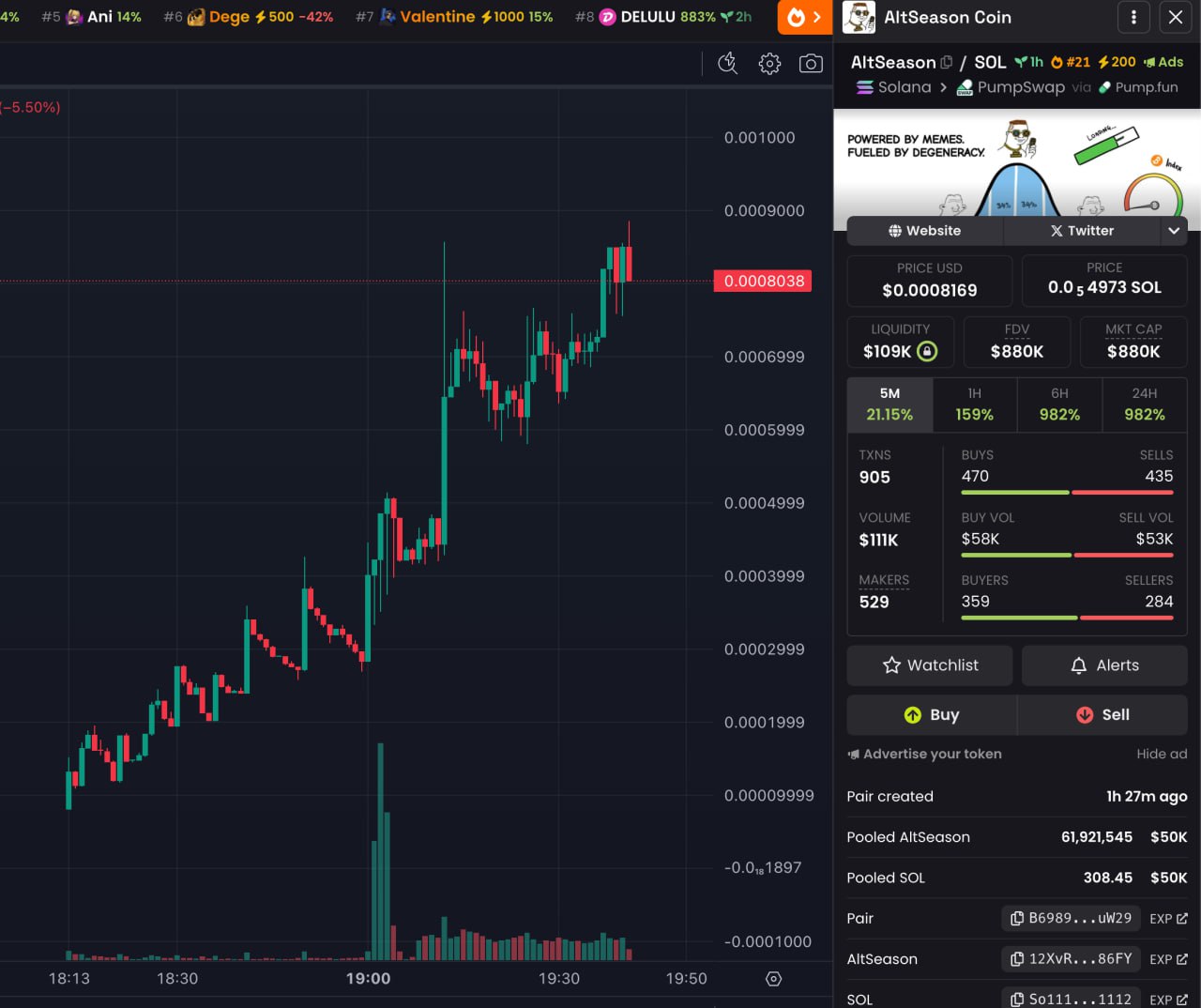This screenshot has height=1008, width=1201.
Task: Click the FDV $880K box
Action: point(1017,342)
